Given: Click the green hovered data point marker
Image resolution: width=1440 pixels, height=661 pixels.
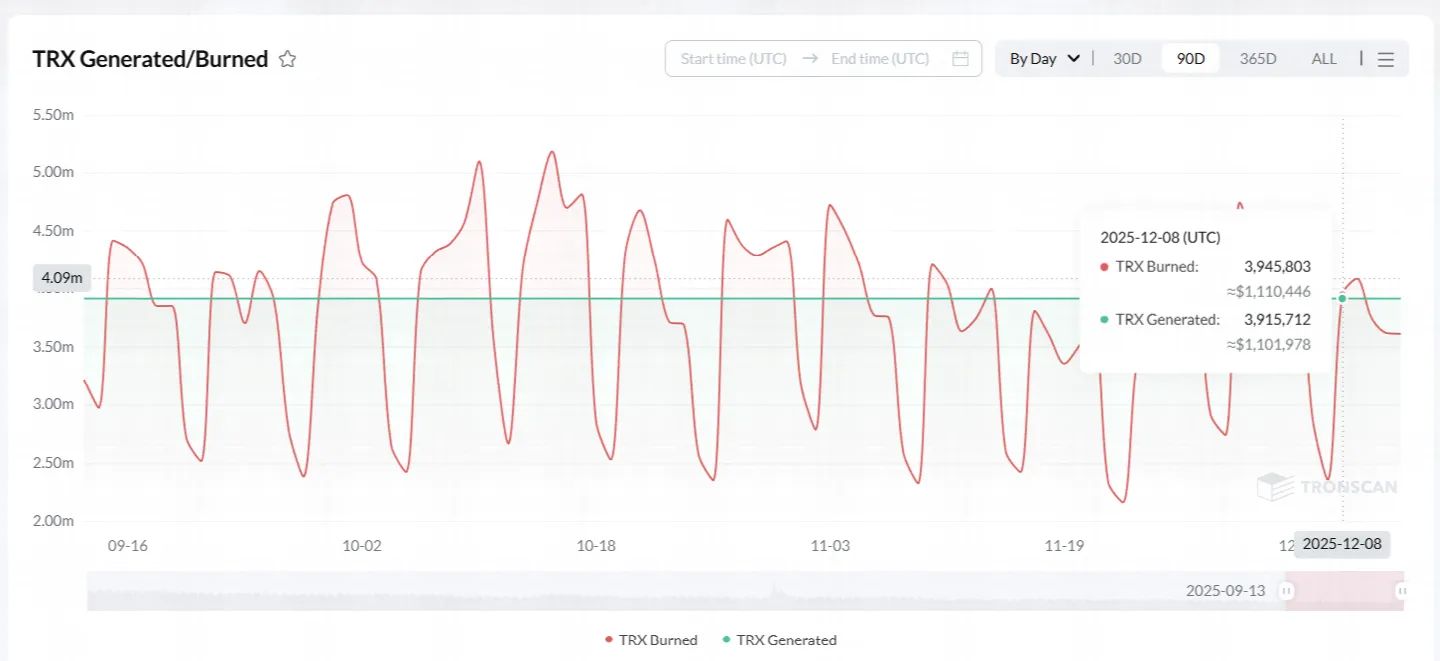Looking at the screenshot, I should tap(1342, 298).
